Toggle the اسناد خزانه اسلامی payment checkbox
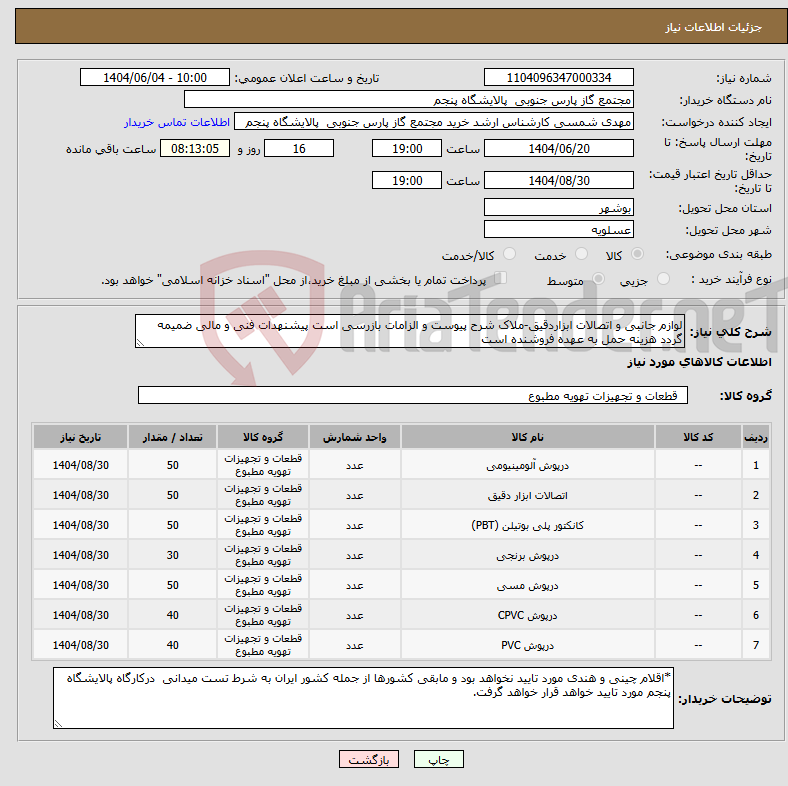Viewport: 788px width, 786px height. point(500,278)
